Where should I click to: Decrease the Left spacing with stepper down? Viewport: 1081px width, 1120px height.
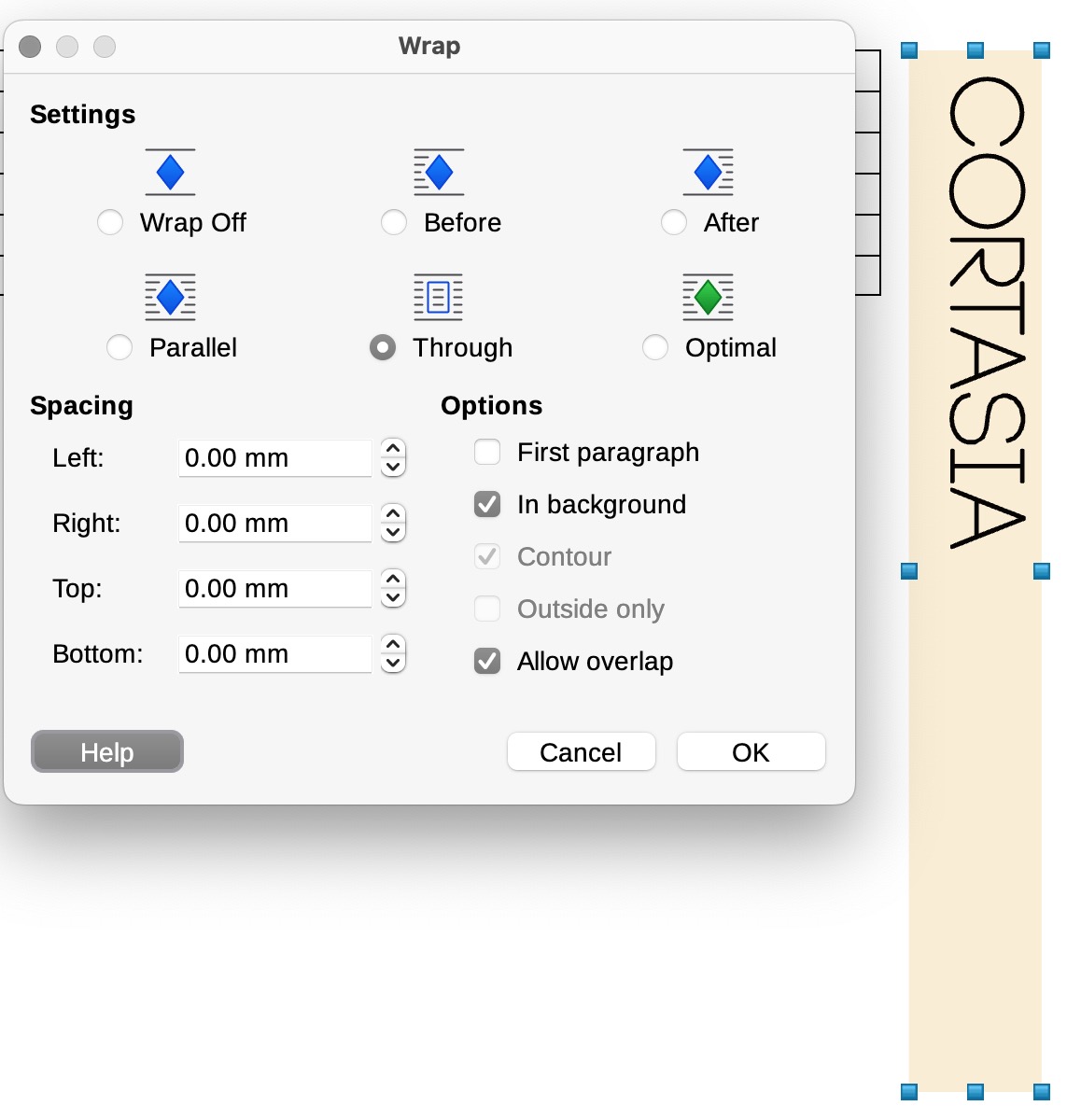394,467
